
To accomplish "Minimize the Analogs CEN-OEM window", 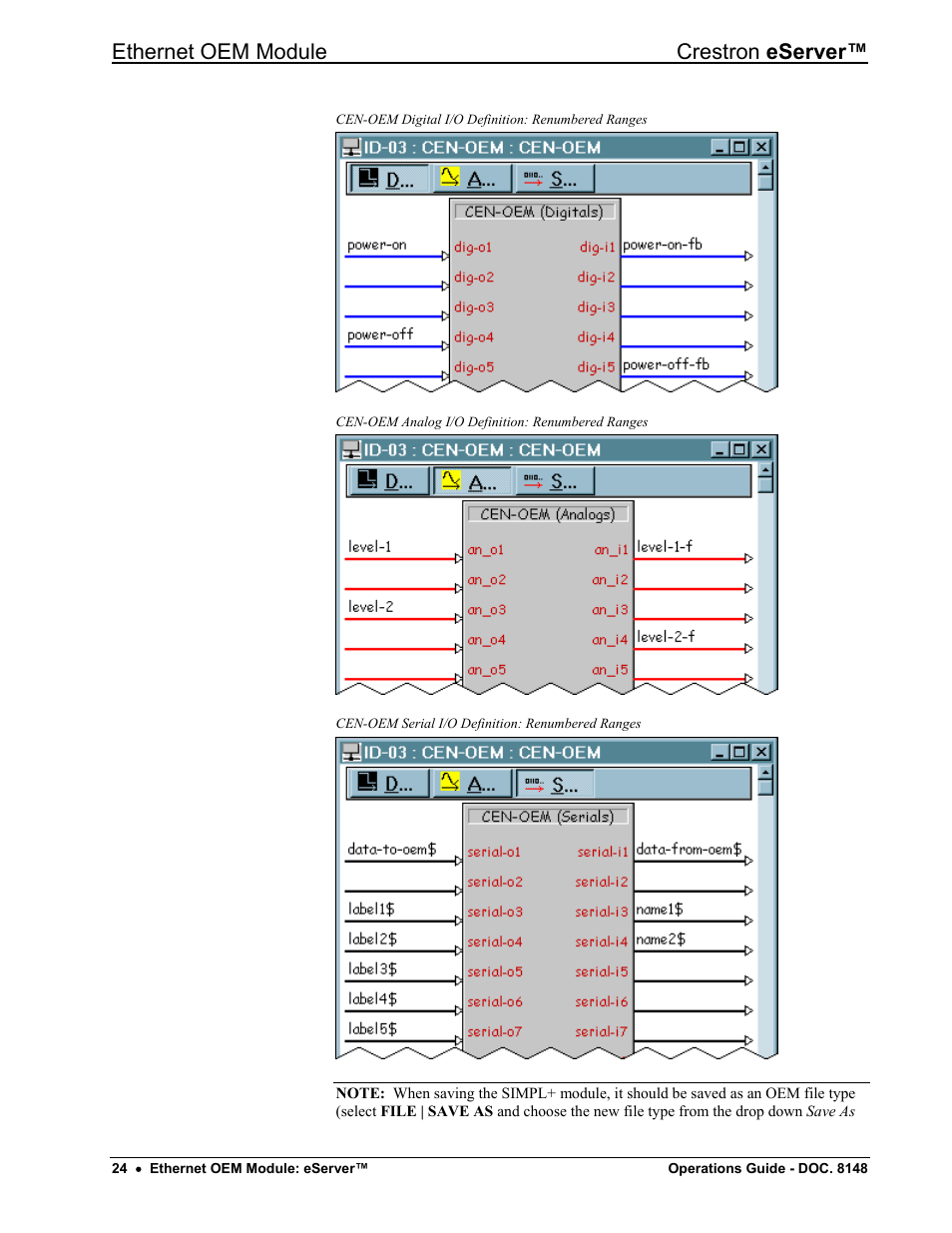I will [719, 449].
